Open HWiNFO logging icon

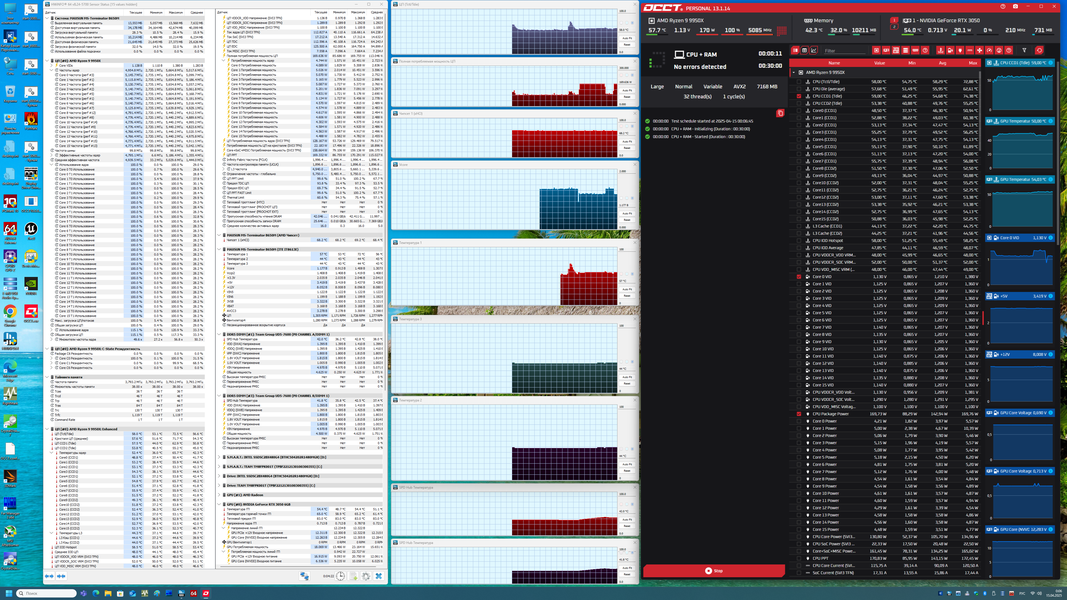point(354,576)
